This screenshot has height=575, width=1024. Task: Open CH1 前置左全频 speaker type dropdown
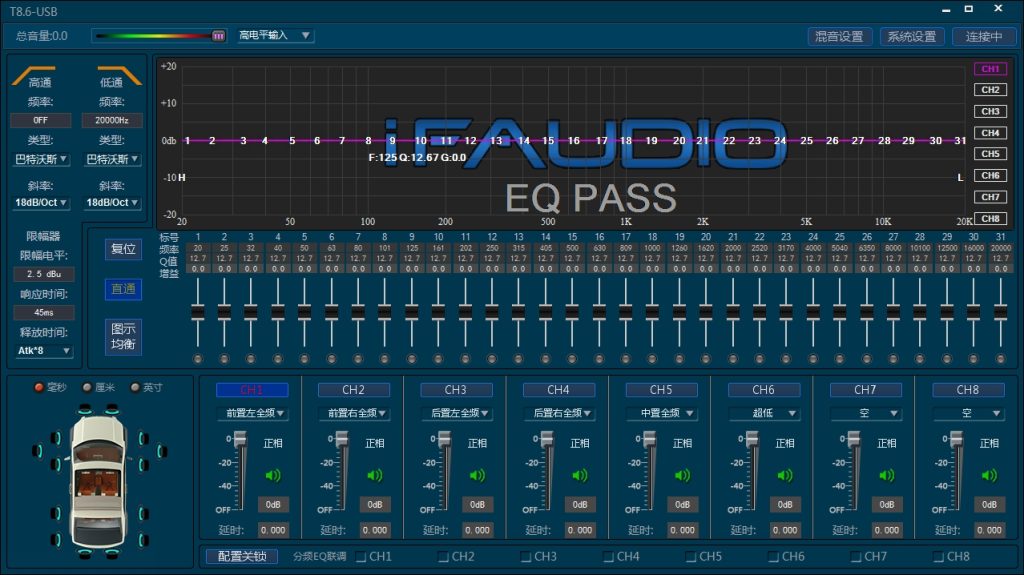253,413
